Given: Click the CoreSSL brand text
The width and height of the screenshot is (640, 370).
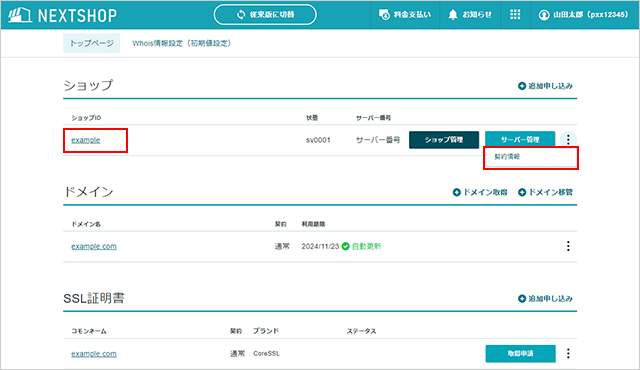Looking at the screenshot, I should [x=266, y=354].
